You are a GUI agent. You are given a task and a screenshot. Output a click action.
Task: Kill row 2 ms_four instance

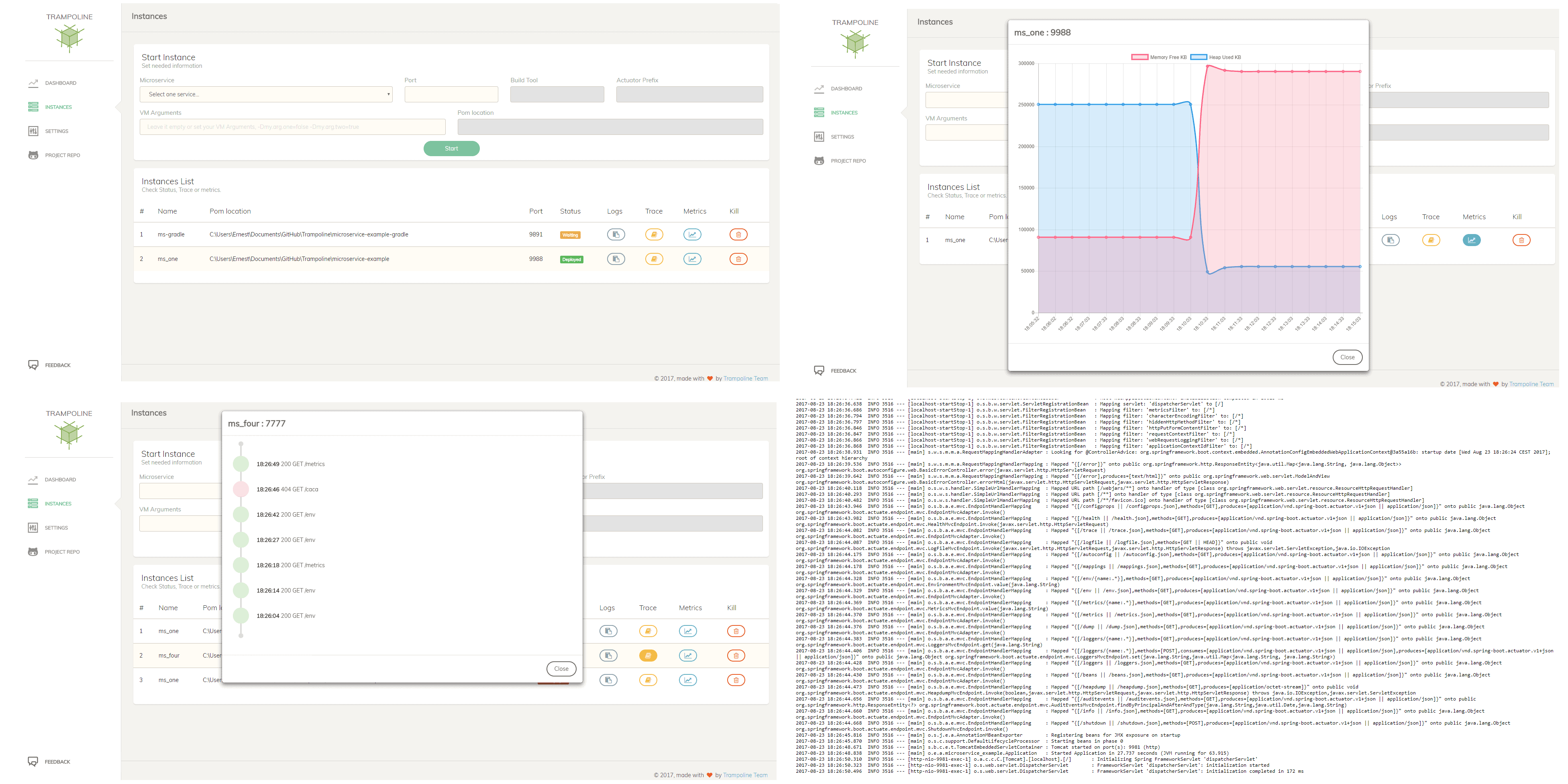(736, 656)
